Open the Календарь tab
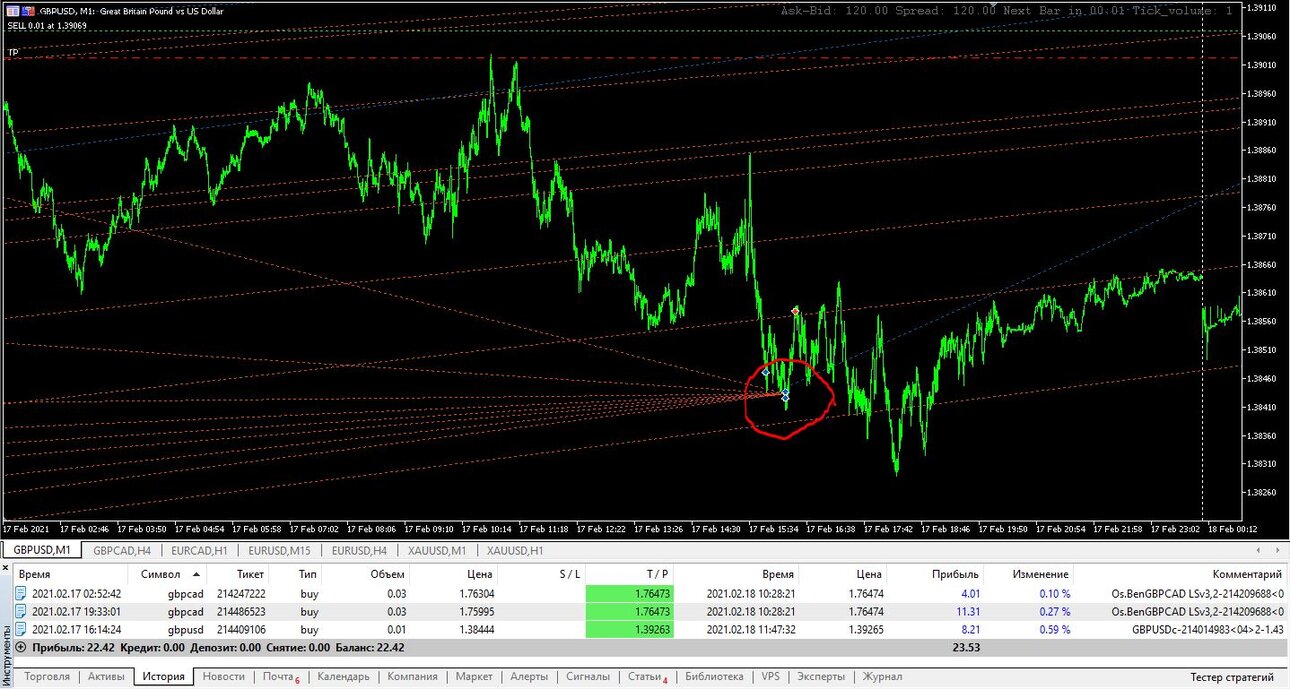Image resolution: width=1290 pixels, height=689 pixels. (343, 677)
